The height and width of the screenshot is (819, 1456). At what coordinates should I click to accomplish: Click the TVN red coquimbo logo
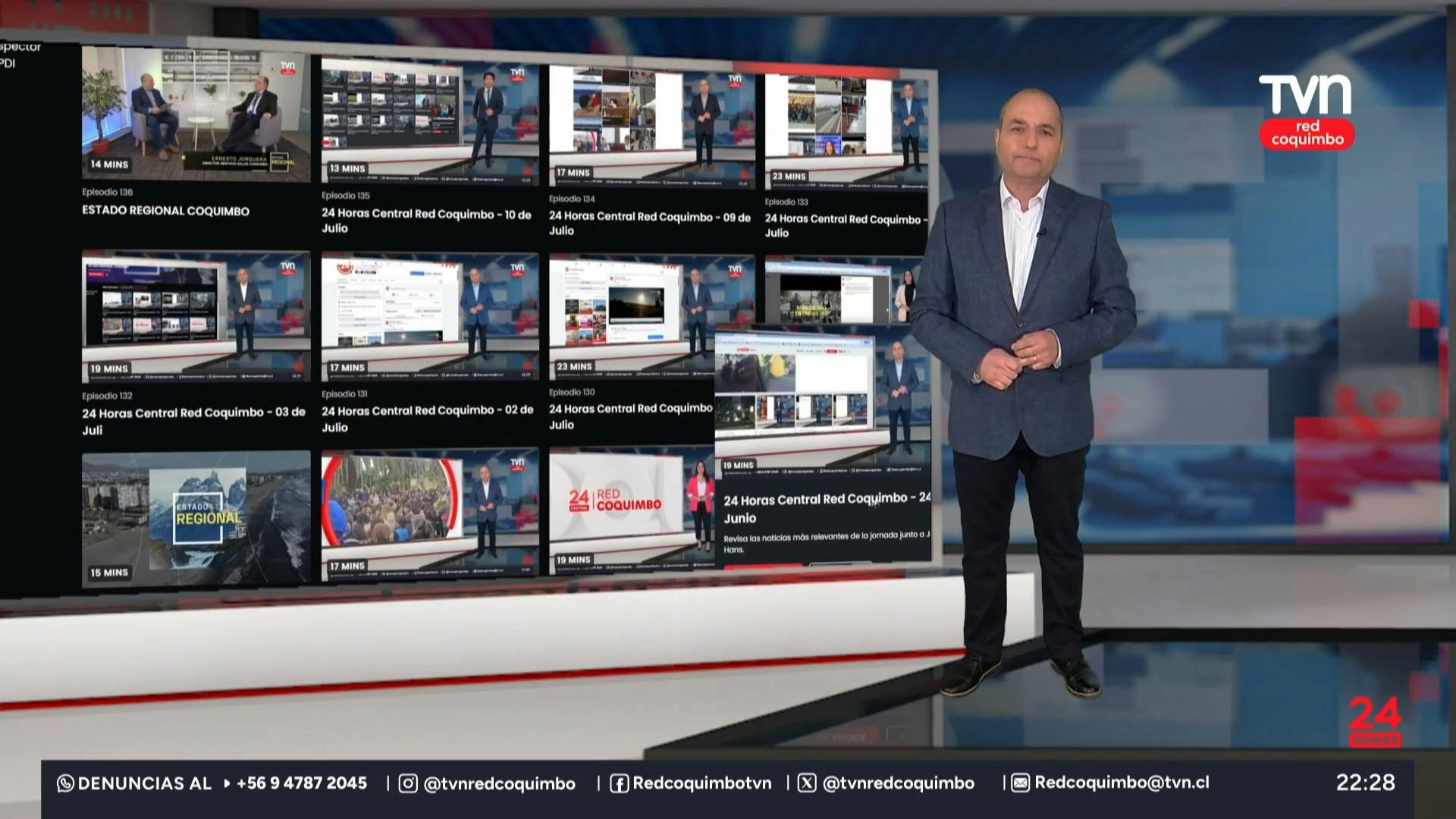[x=1307, y=111]
